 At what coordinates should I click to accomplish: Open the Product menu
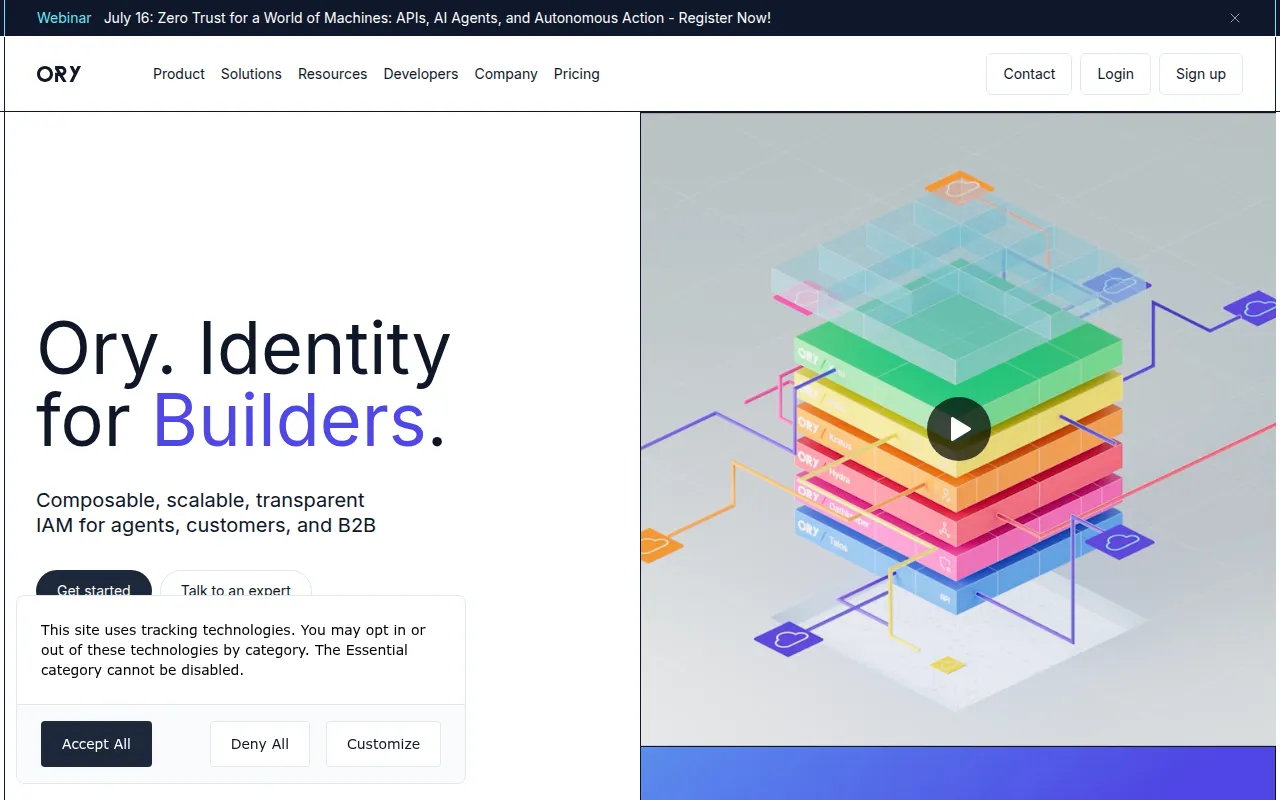pyautogui.click(x=179, y=74)
